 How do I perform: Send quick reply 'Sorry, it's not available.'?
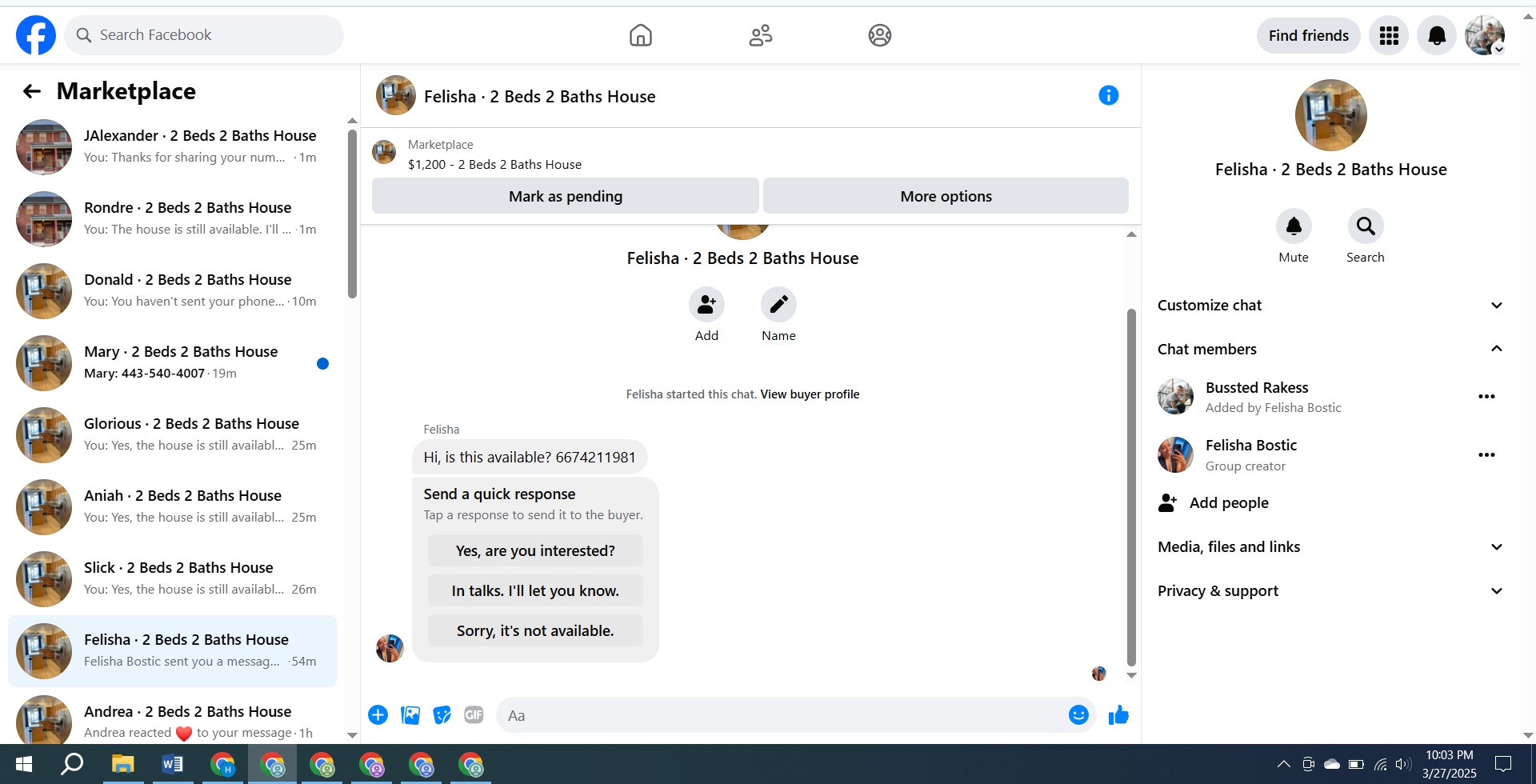tap(535, 630)
